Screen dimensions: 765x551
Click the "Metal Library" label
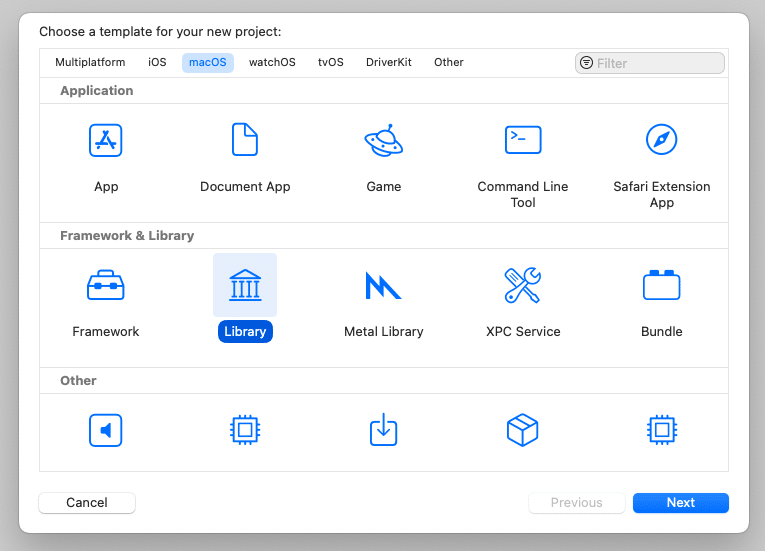point(383,331)
